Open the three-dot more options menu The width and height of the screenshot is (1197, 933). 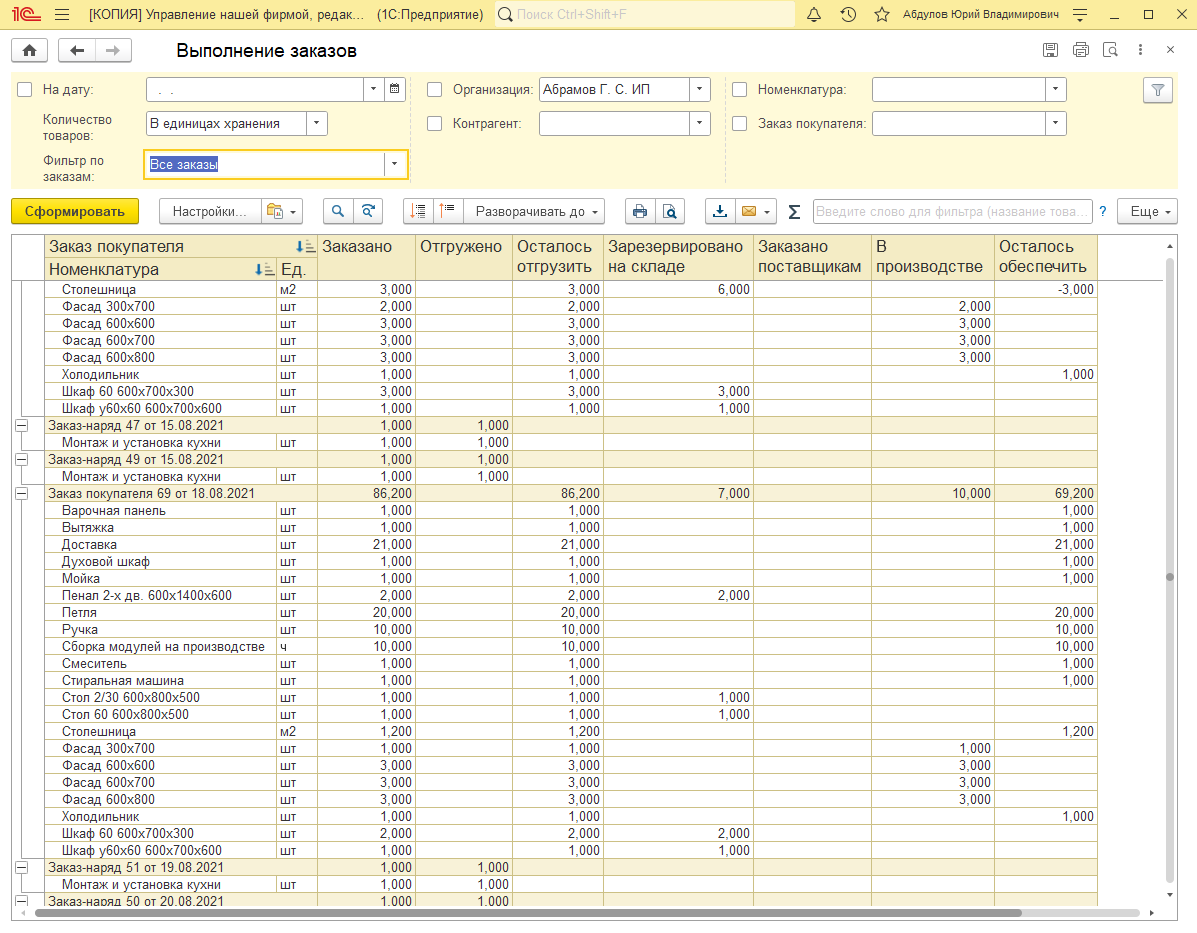pyautogui.click(x=1141, y=50)
